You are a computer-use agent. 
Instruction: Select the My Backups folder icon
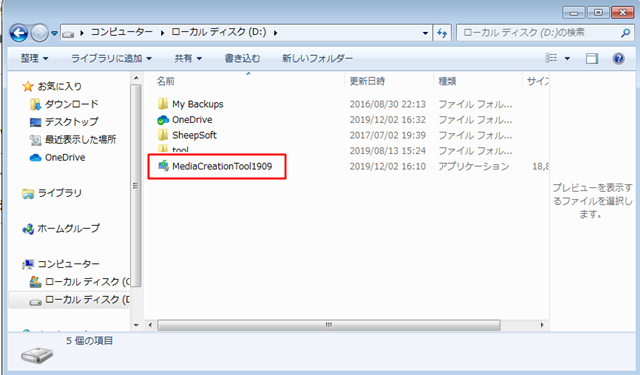[163, 104]
